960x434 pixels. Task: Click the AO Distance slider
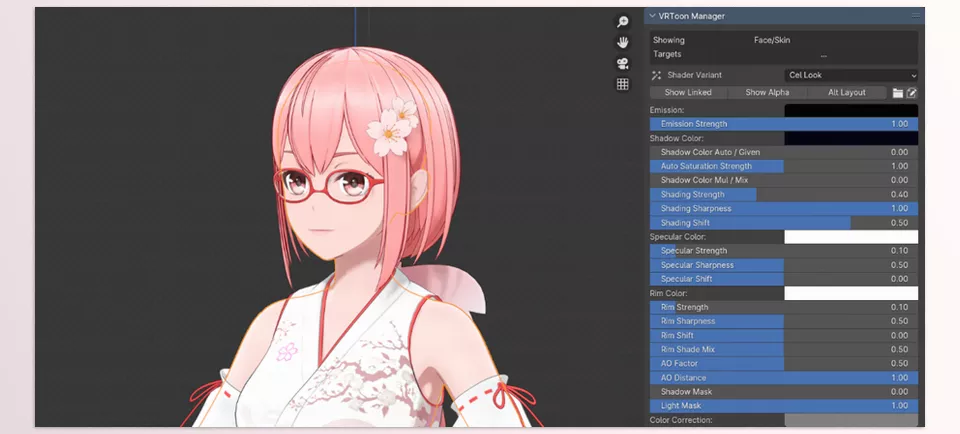pyautogui.click(x=784, y=378)
